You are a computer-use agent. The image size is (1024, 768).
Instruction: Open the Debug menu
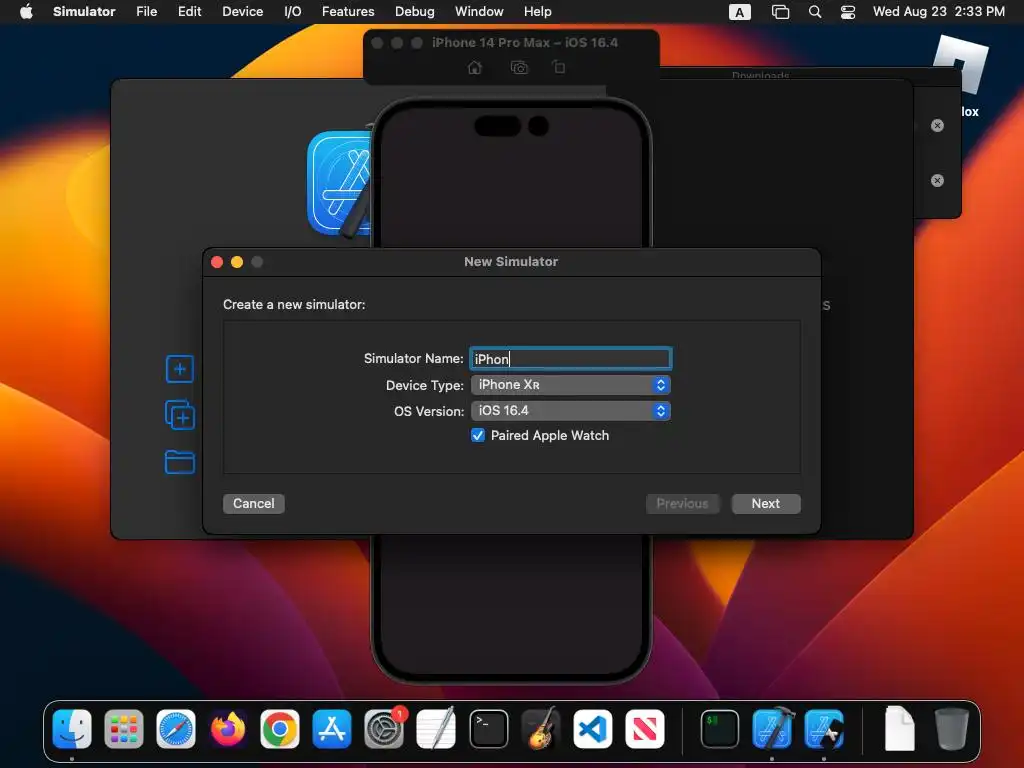point(415,11)
